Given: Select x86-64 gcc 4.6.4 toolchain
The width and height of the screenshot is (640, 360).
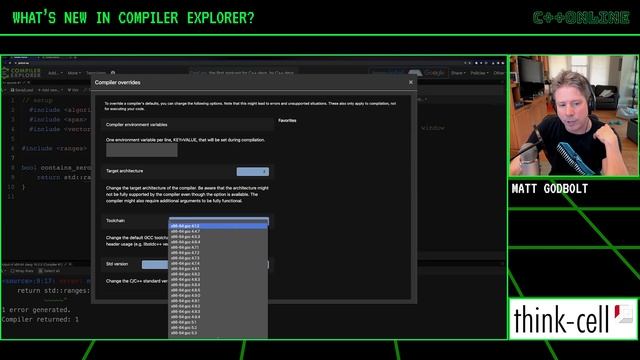Looking at the screenshot, I should (x=218, y=242).
